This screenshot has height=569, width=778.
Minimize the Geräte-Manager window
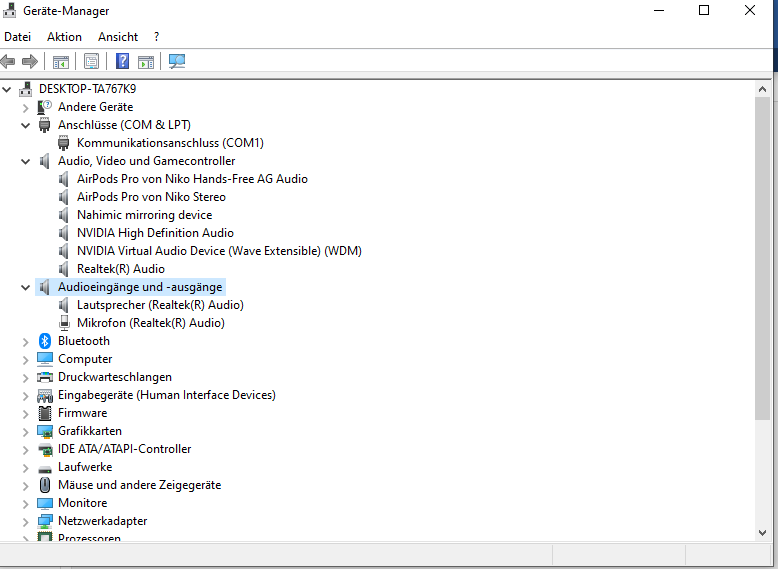coord(659,10)
